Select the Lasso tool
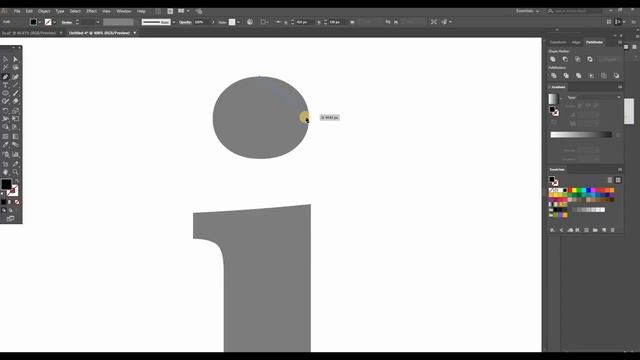 pyautogui.click(x=16, y=68)
